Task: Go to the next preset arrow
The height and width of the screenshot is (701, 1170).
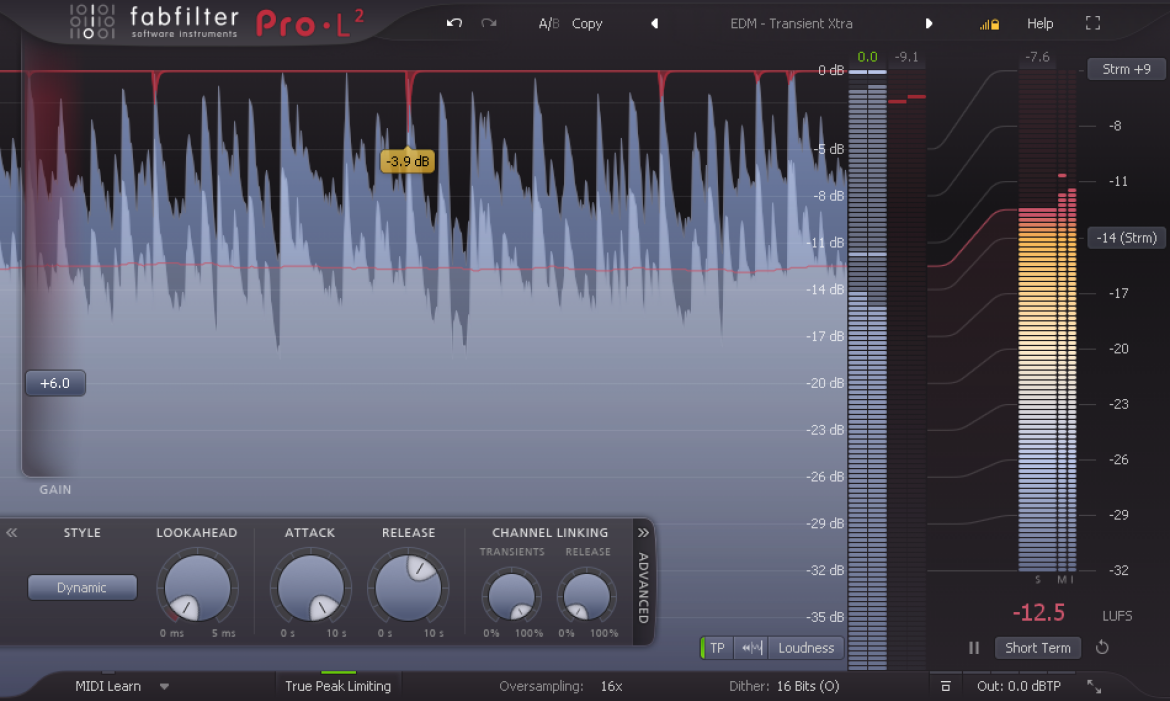Action: coord(929,23)
